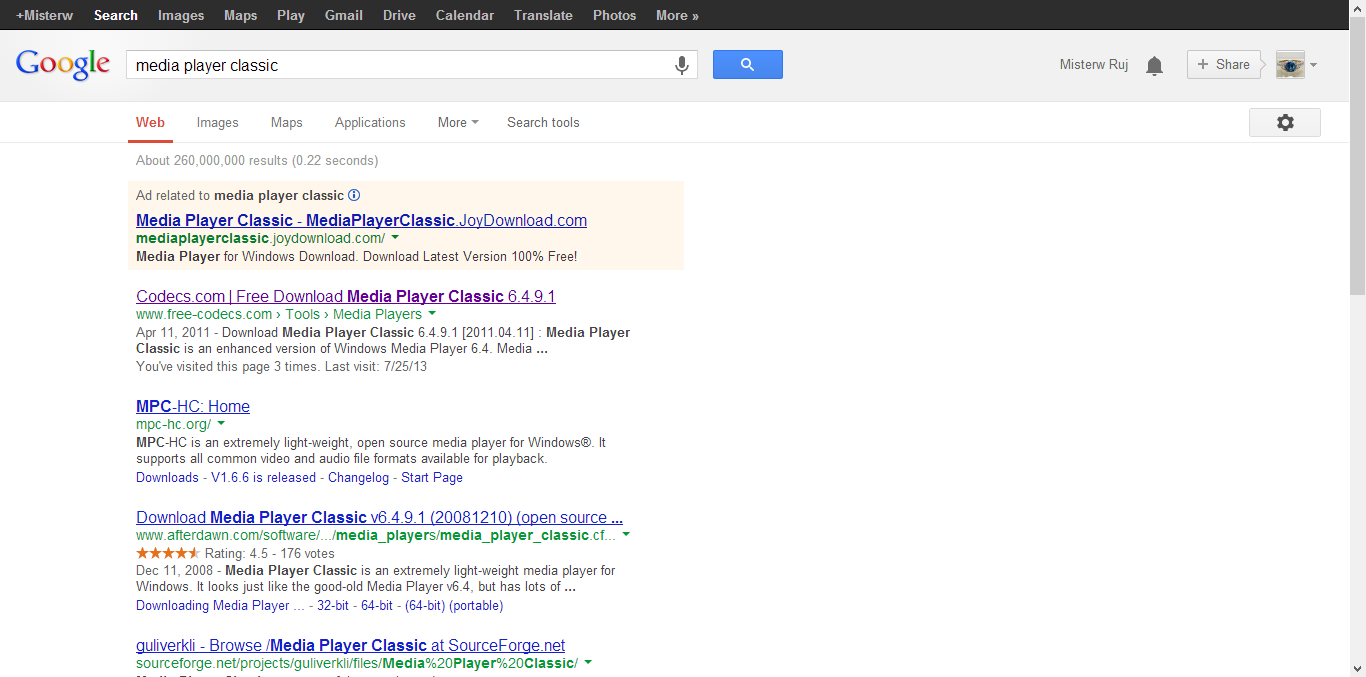Click (64-bit) (portable) sitelink
Image resolution: width=1366 pixels, height=677 pixels.
click(x=454, y=605)
